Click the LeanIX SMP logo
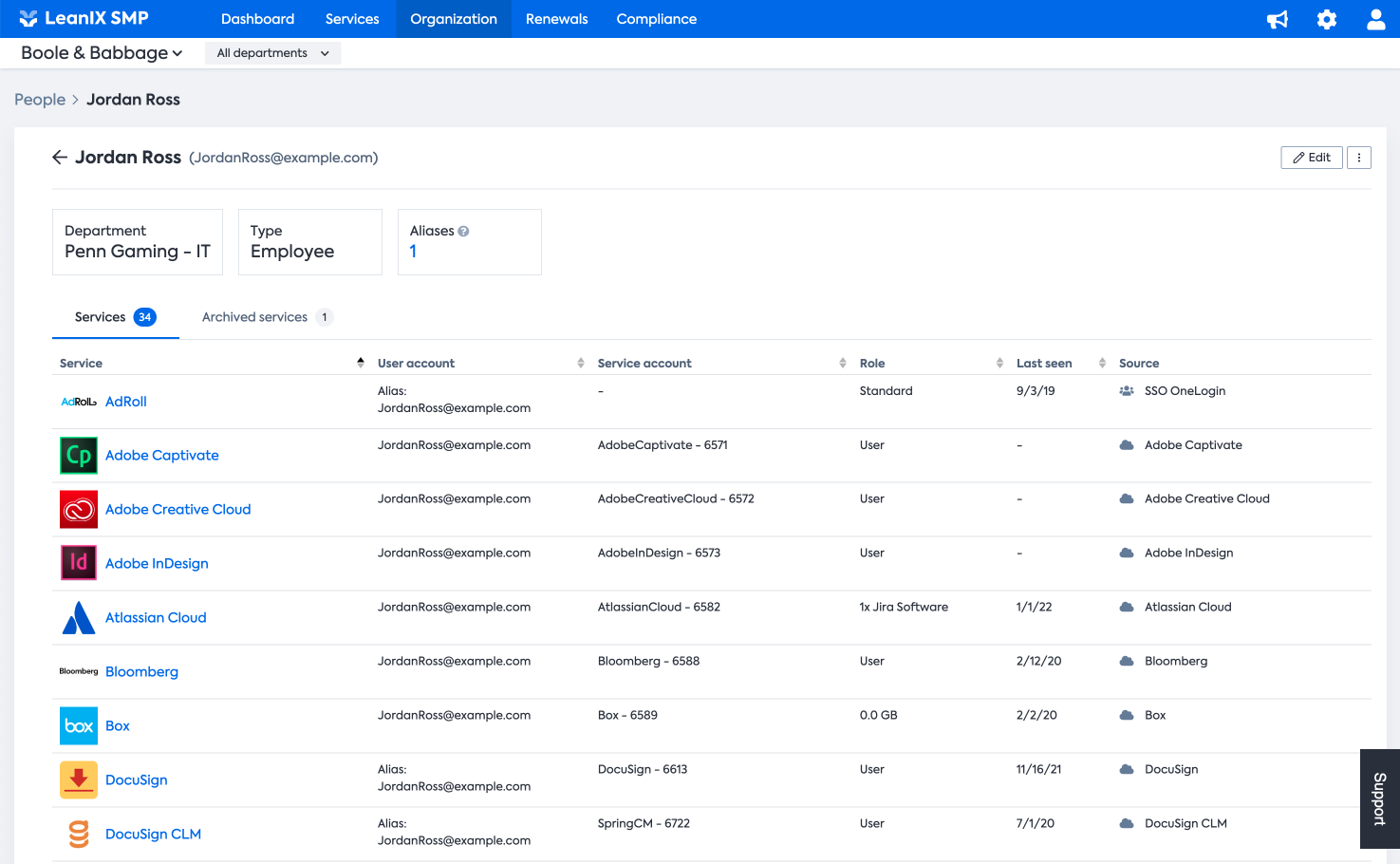The width and height of the screenshot is (1400, 864). point(84,18)
